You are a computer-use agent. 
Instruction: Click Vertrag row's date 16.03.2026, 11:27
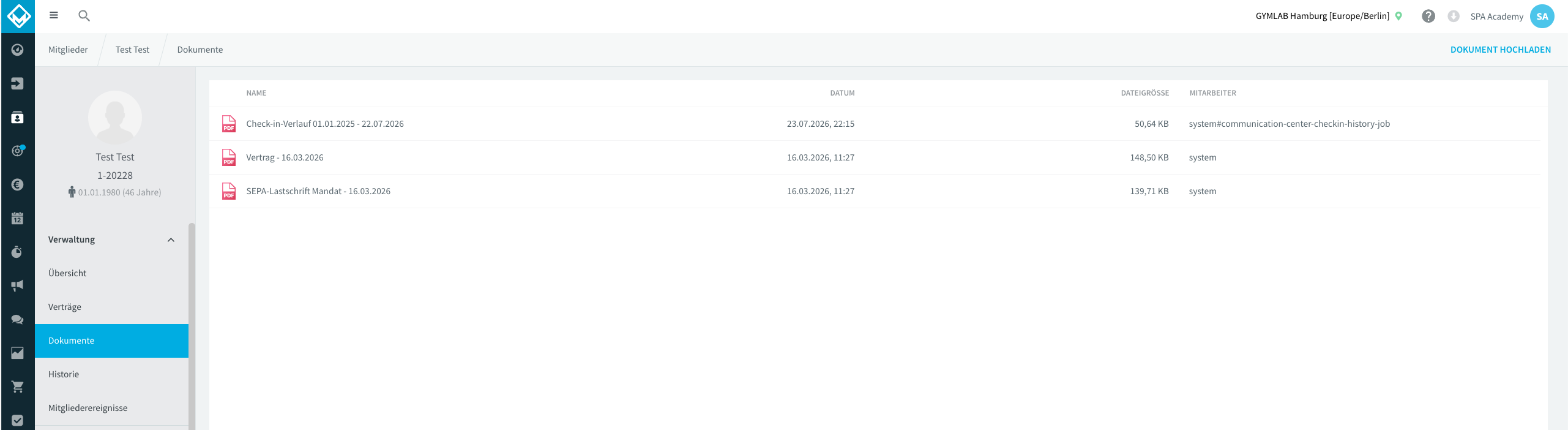point(820,157)
